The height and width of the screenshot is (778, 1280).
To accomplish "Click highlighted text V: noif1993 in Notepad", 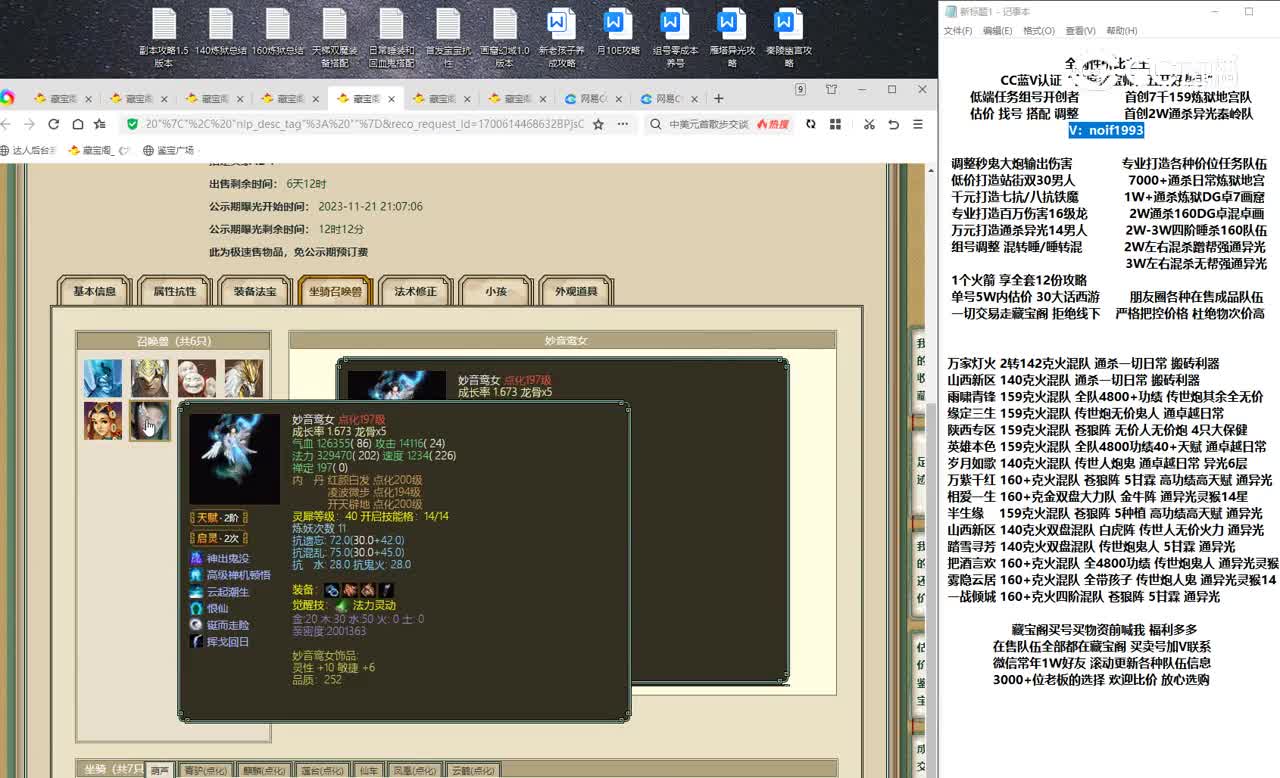I will point(1105,130).
